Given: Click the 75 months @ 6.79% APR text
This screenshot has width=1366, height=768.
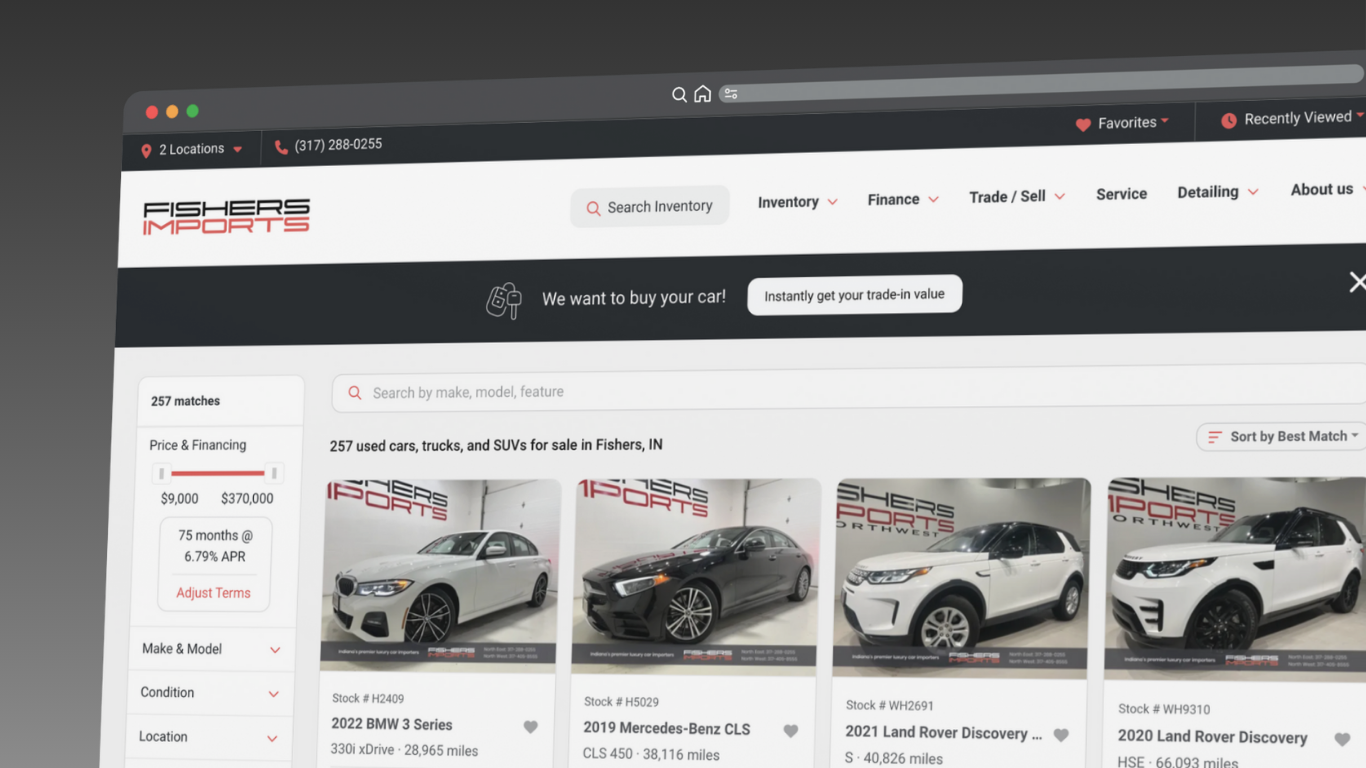Looking at the screenshot, I should pos(215,546).
